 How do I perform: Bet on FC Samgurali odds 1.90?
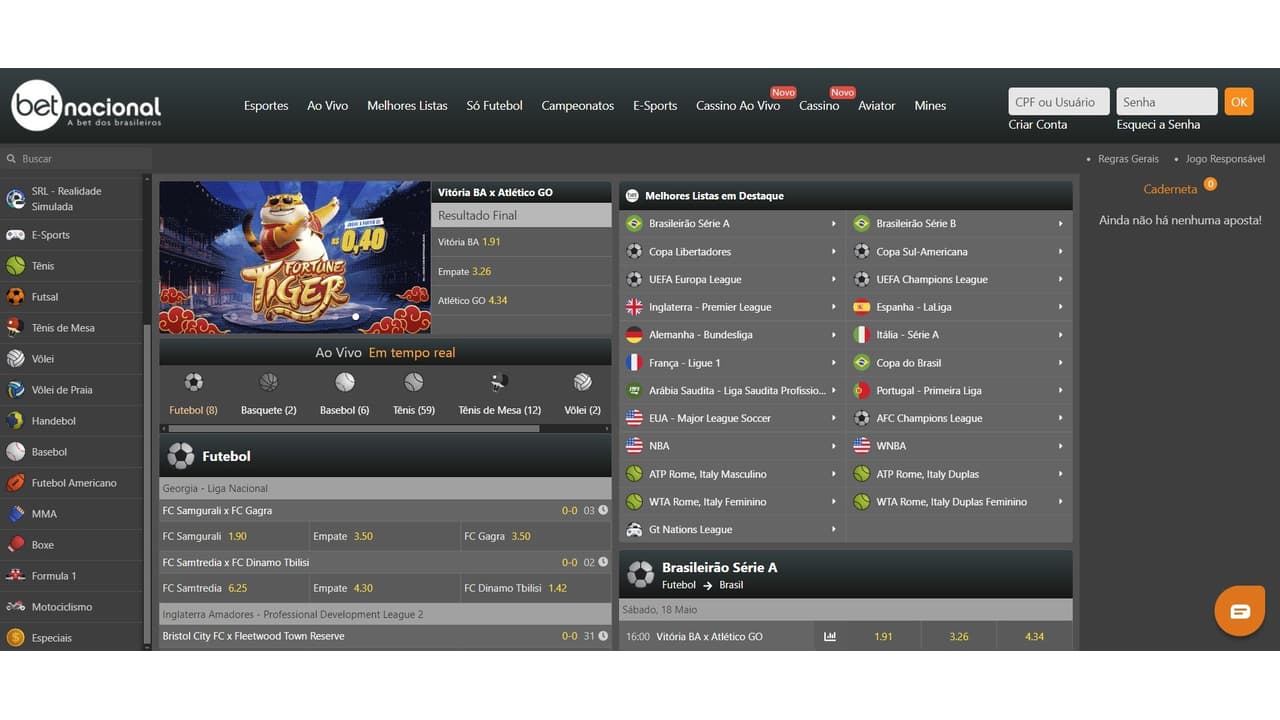click(236, 536)
